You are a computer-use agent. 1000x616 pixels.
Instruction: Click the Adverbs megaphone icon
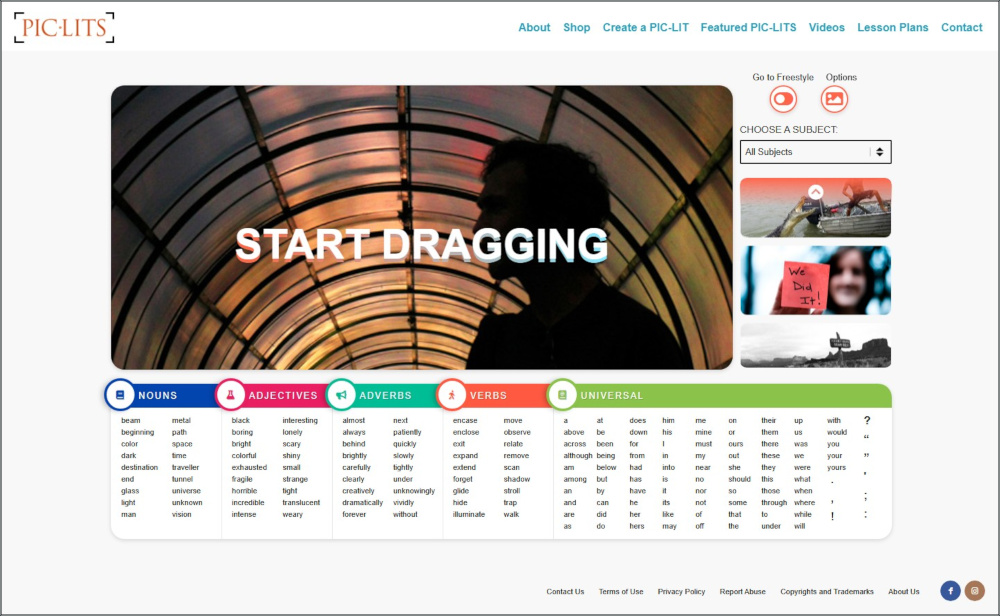341,395
